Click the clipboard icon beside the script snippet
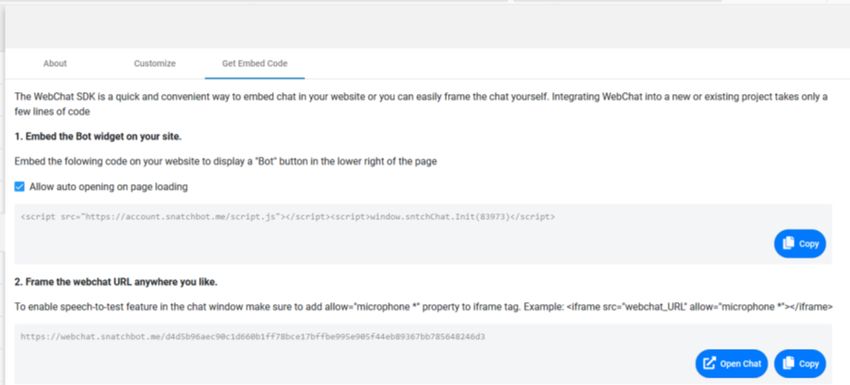 click(788, 243)
